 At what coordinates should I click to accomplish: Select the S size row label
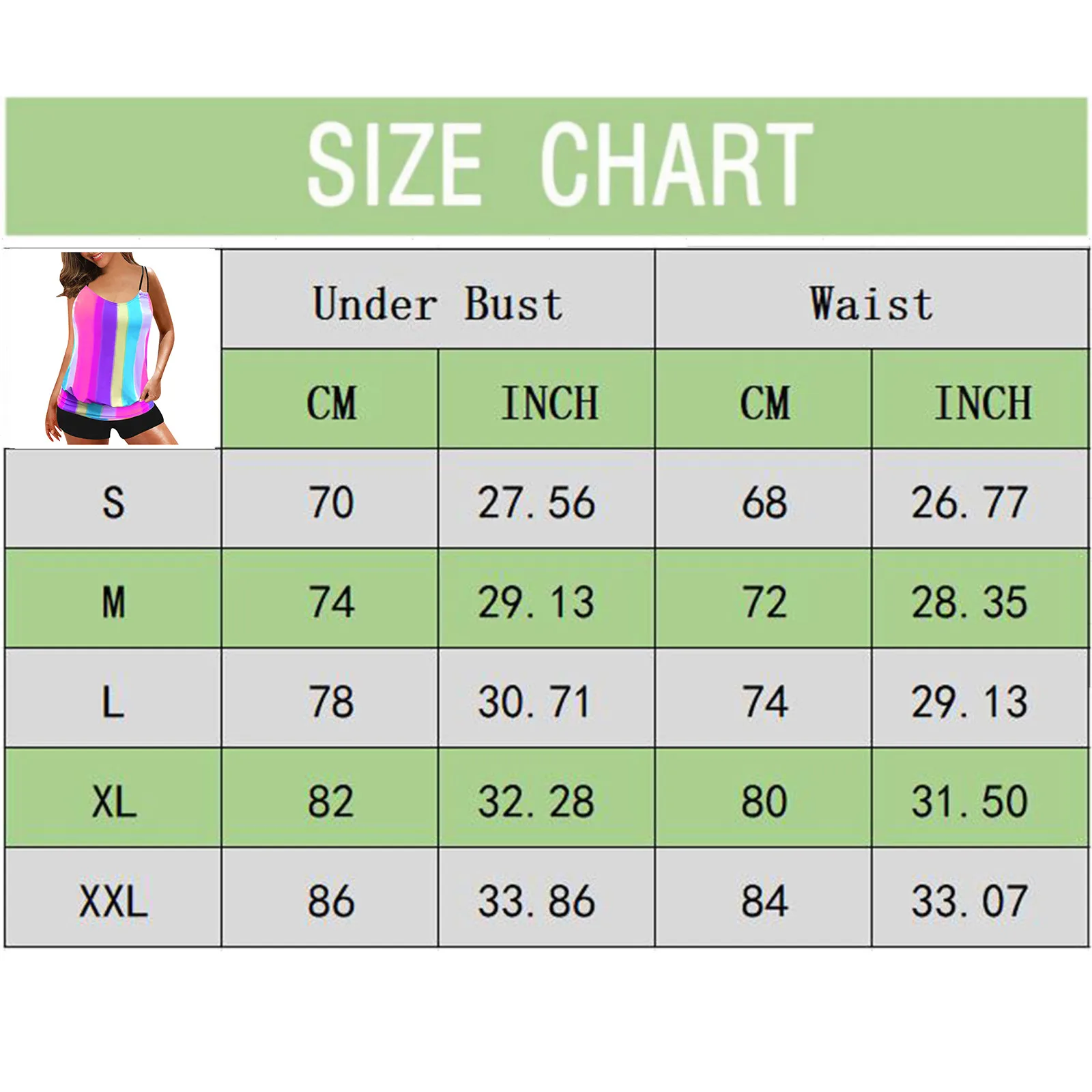[113, 502]
